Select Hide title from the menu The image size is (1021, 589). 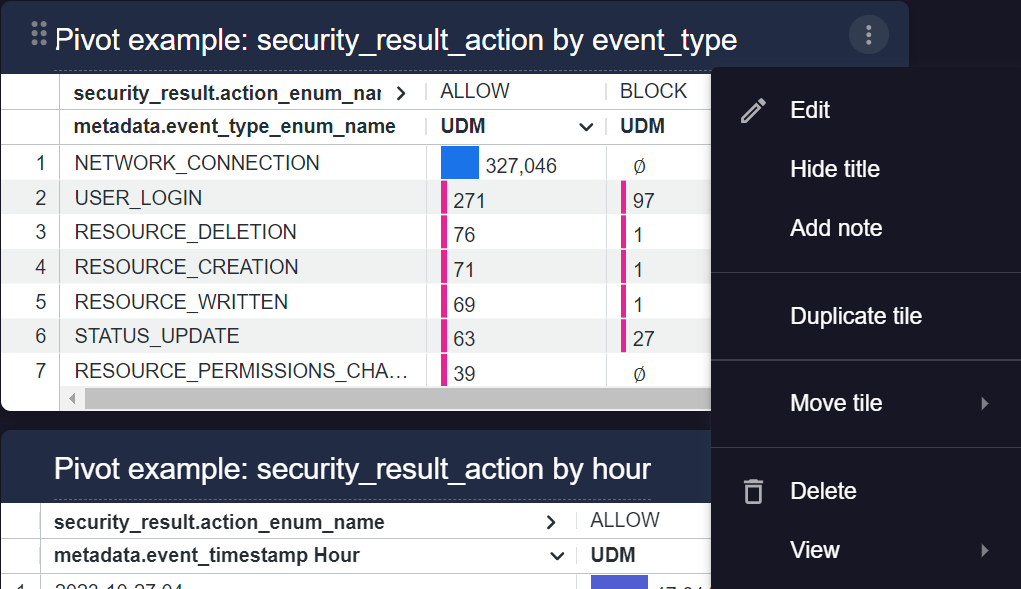click(835, 169)
